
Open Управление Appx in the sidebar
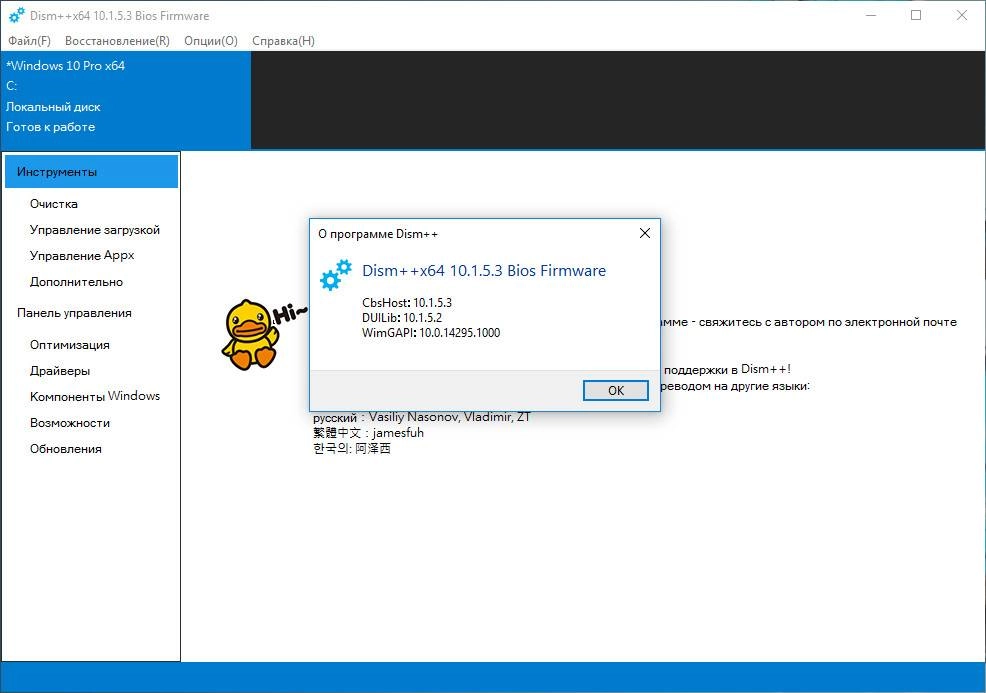82,255
